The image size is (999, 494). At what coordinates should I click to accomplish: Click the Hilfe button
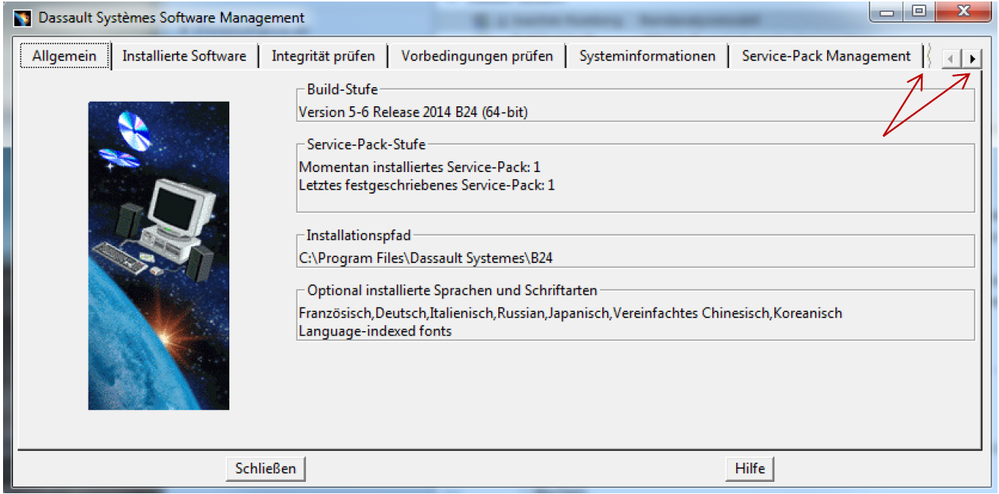coord(750,469)
